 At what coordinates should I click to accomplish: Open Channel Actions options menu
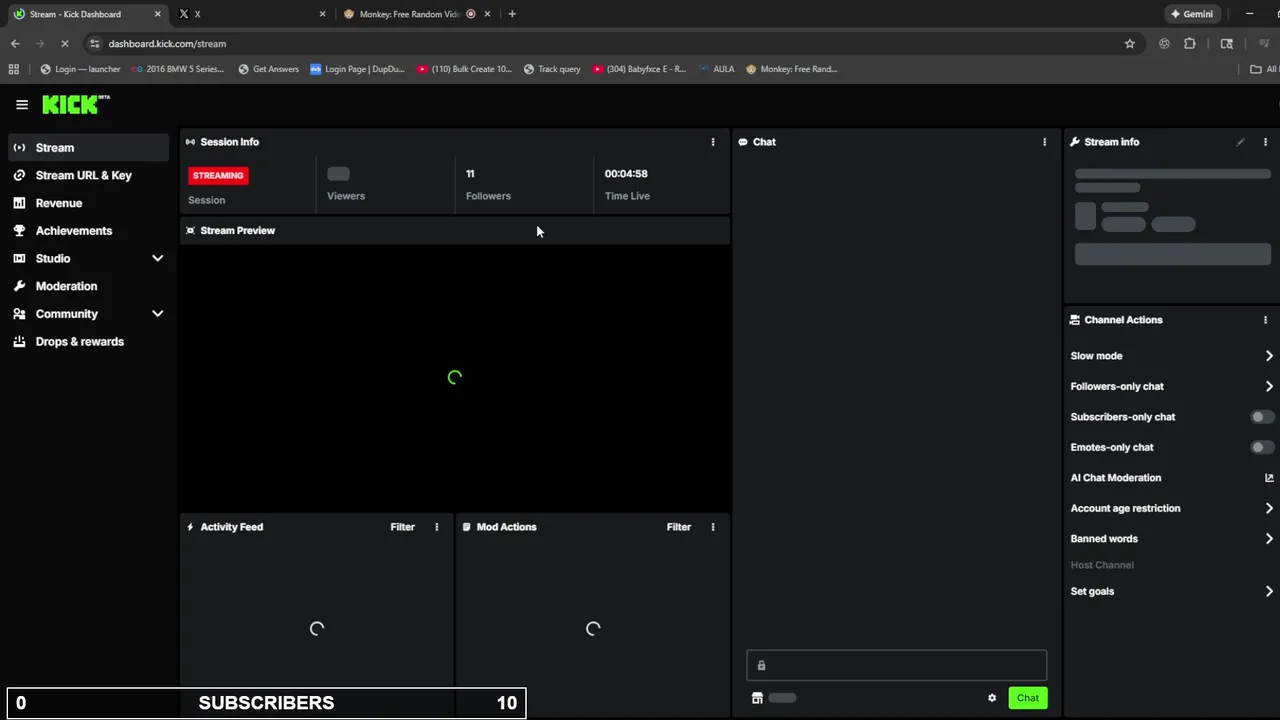click(1265, 320)
